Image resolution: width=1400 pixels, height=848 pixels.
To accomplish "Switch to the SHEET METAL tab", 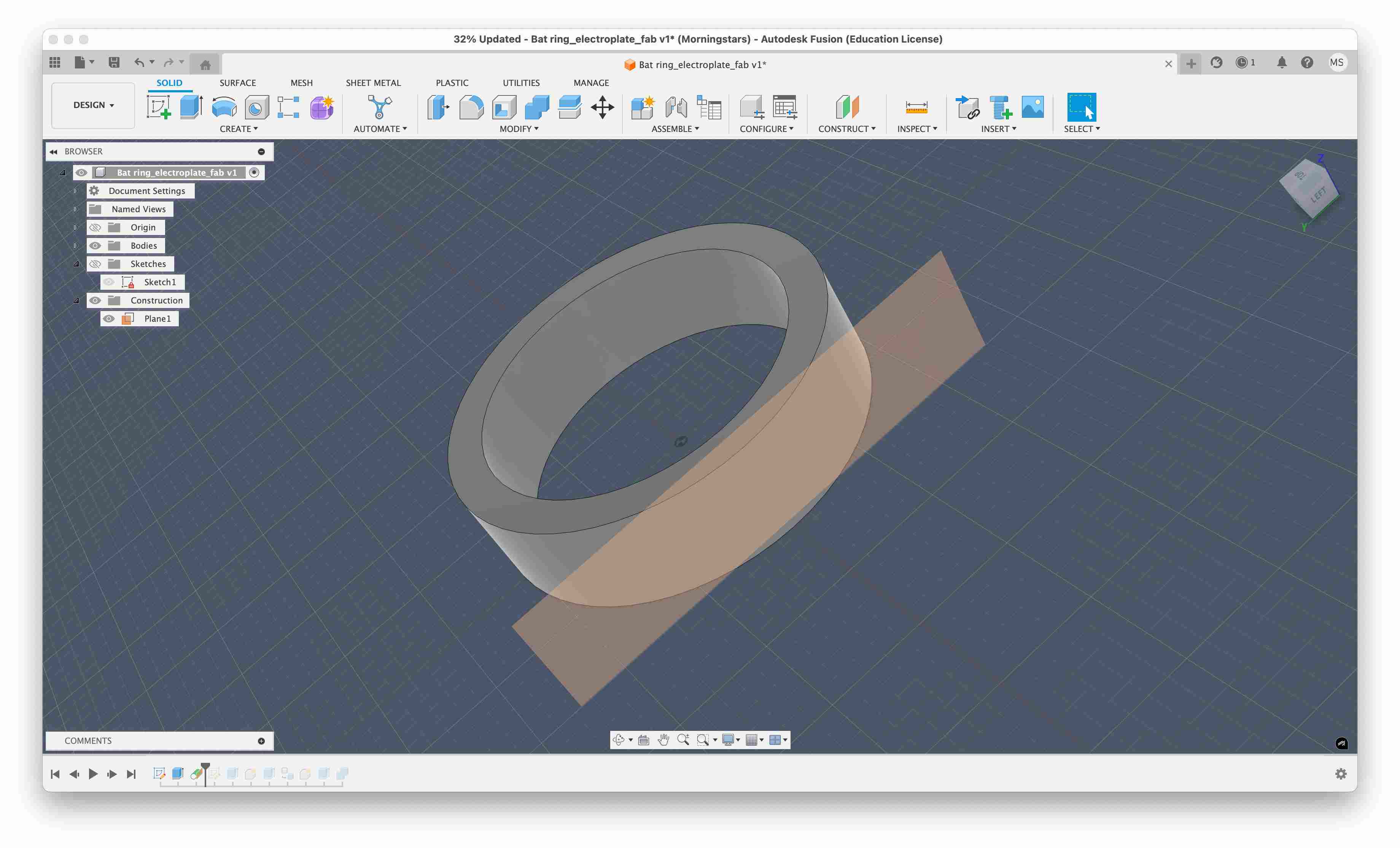I will (x=373, y=83).
